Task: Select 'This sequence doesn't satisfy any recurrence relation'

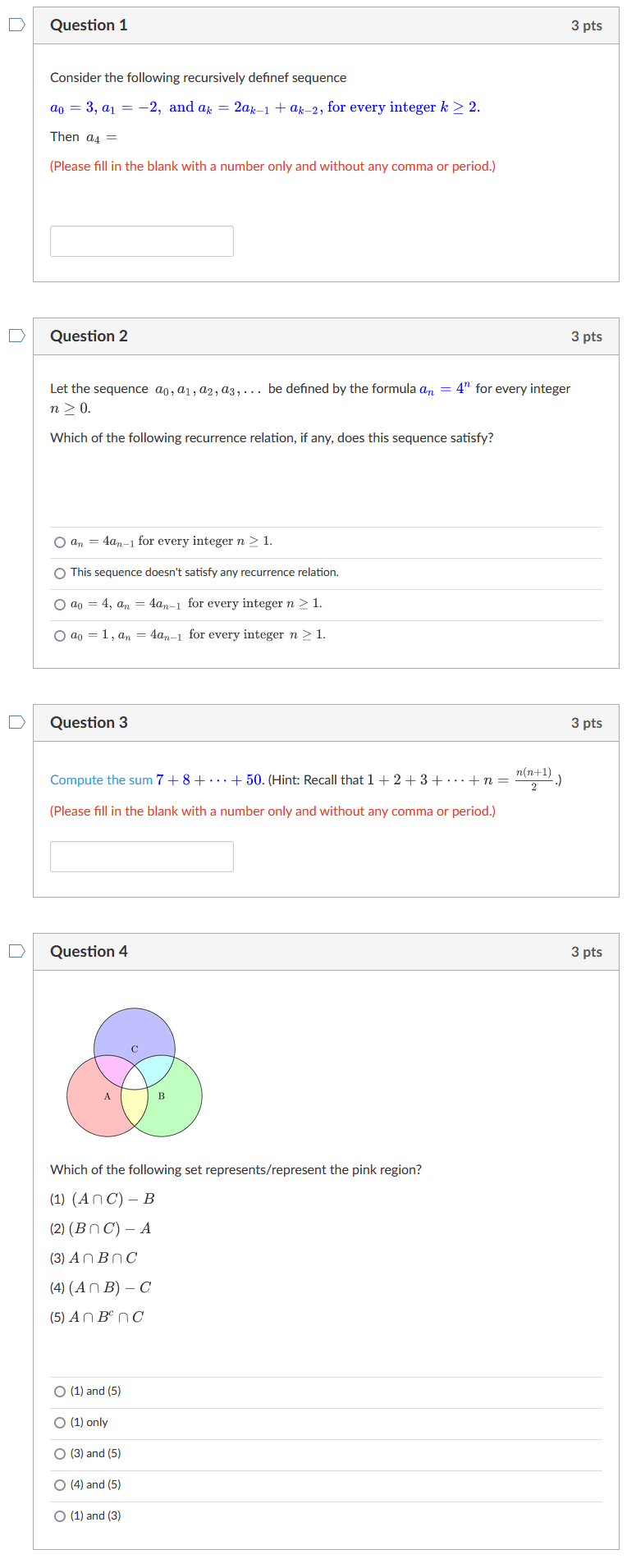Action: click(60, 572)
